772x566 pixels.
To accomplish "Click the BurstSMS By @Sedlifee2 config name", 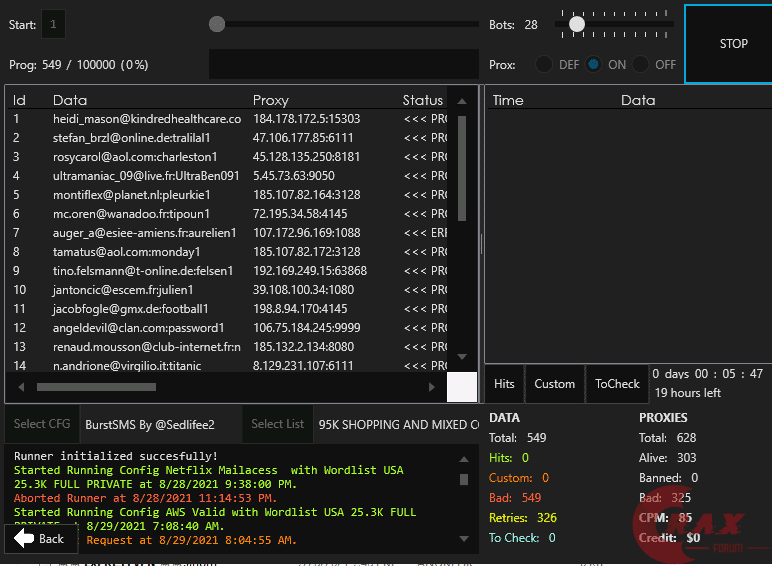I will 150,425.
